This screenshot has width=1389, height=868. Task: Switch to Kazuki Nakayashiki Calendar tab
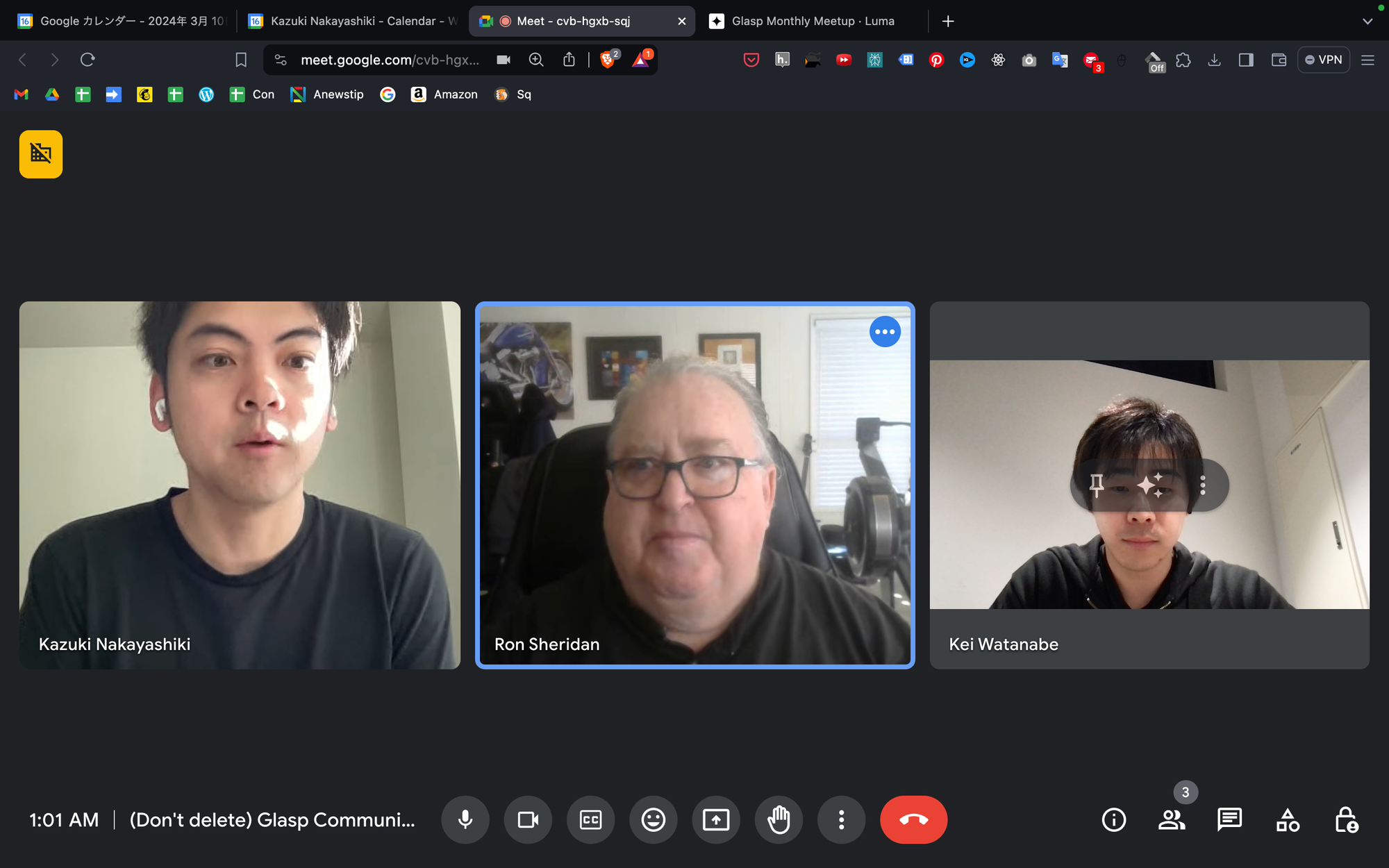point(354,21)
